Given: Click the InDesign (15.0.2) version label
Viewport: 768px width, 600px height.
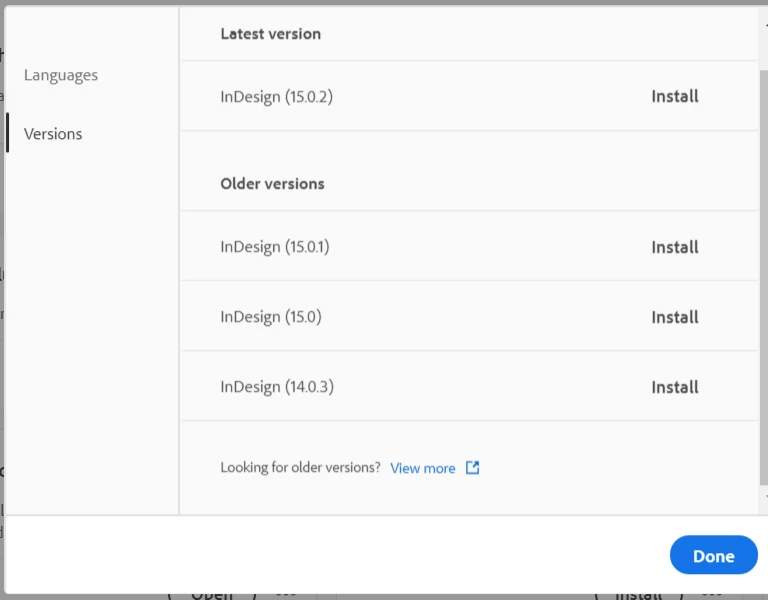Looking at the screenshot, I should point(276,96).
